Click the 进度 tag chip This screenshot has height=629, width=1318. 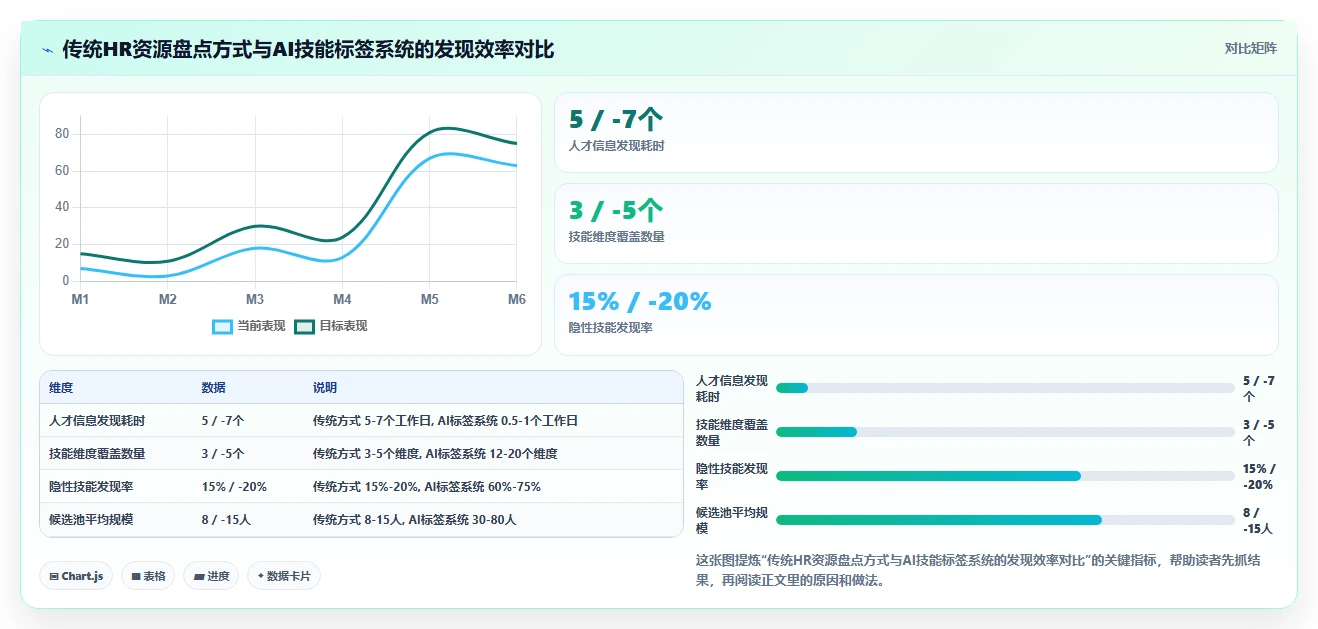(211, 576)
